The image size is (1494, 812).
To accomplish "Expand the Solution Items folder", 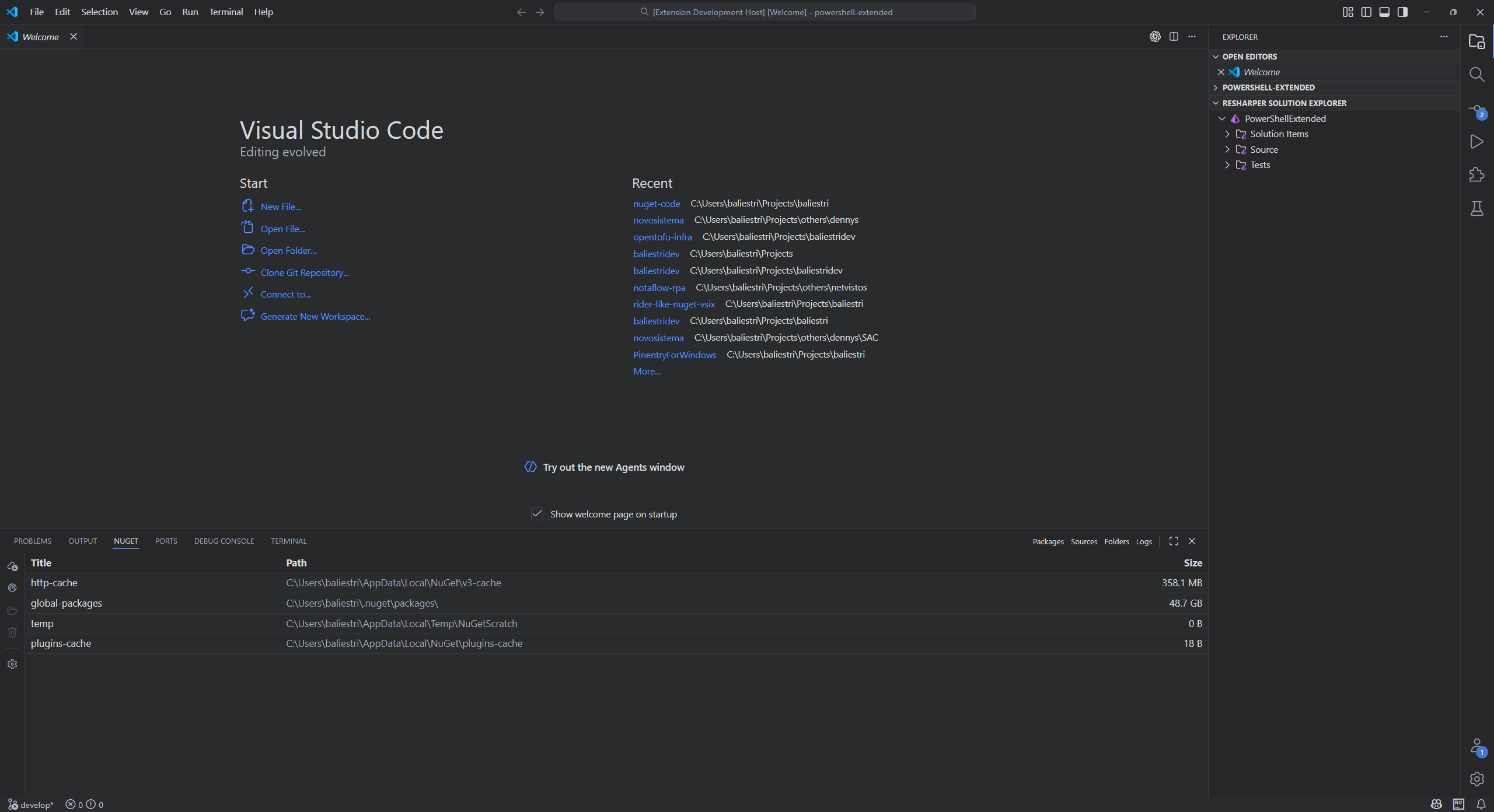I will click(1227, 134).
